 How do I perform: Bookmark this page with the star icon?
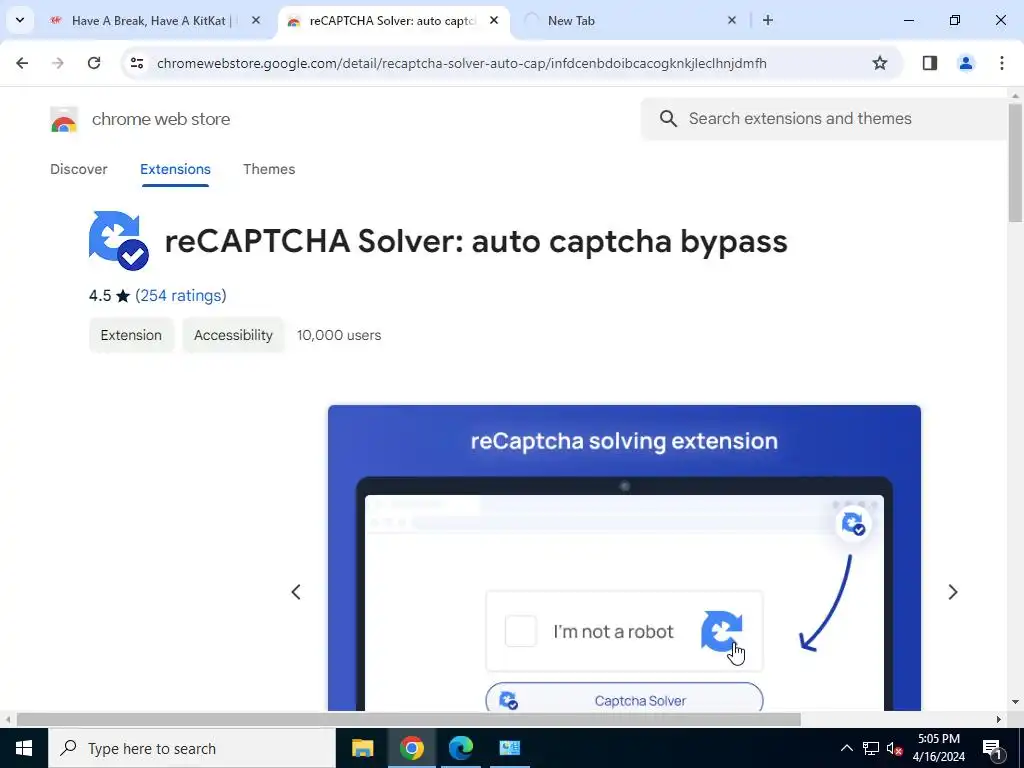[x=880, y=63]
